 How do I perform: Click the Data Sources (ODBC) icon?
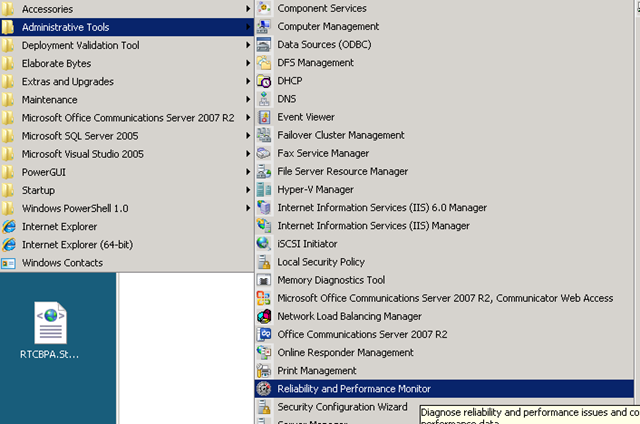tap(264, 44)
